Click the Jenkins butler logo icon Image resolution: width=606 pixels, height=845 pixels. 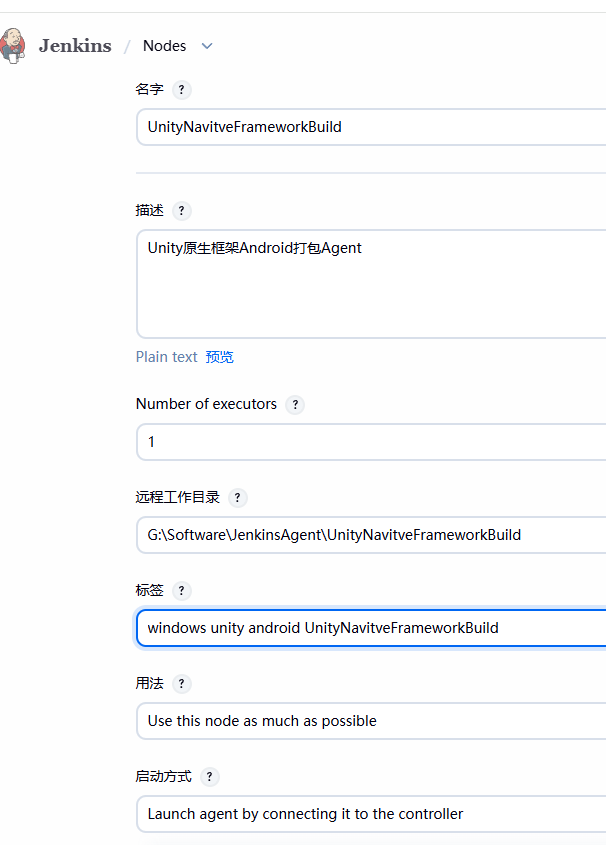[12, 46]
